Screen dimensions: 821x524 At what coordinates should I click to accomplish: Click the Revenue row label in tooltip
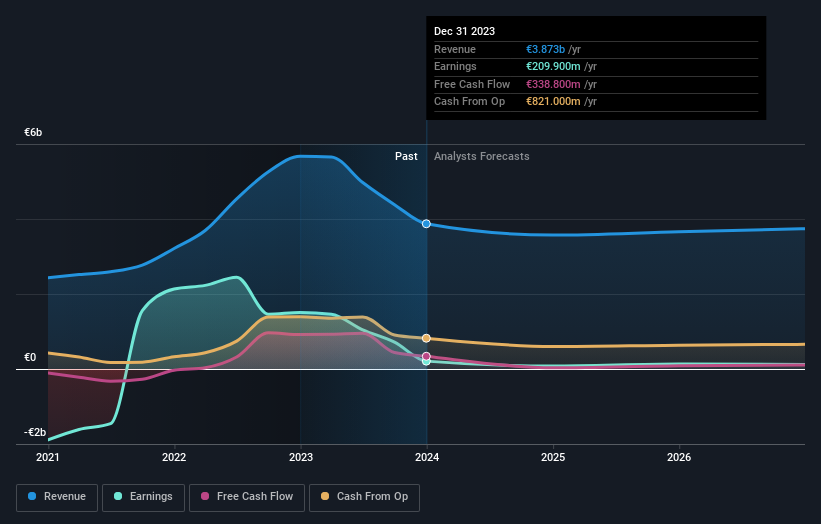(x=455, y=49)
